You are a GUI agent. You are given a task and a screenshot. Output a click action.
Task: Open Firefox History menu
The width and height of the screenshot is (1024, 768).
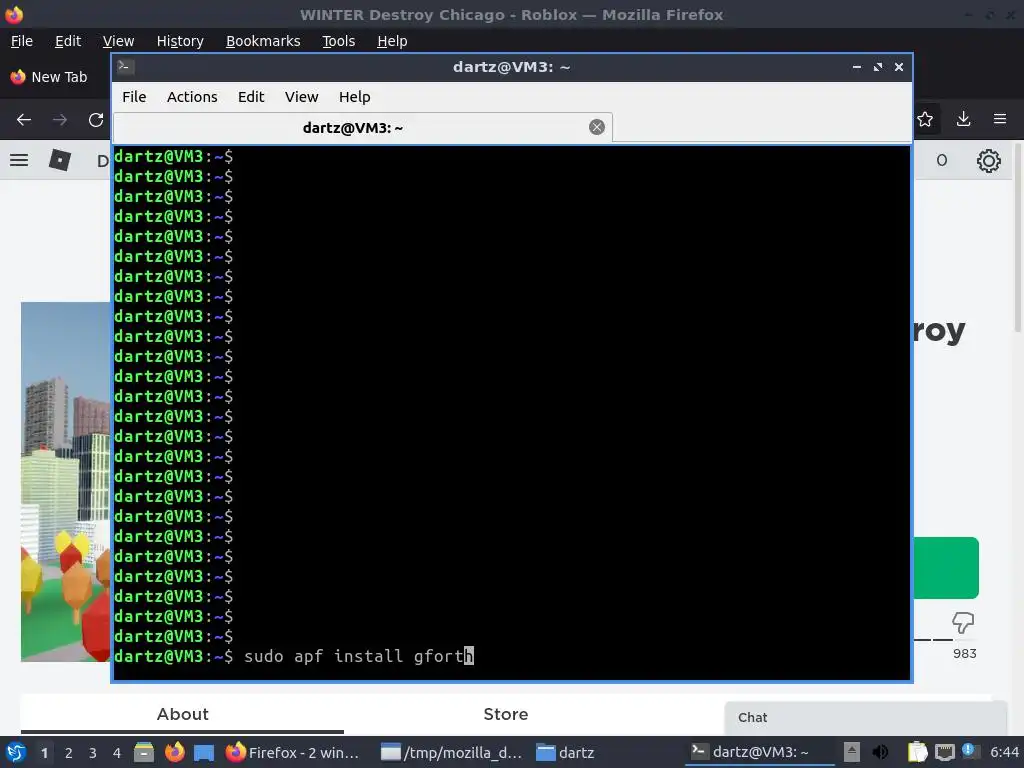tap(180, 41)
